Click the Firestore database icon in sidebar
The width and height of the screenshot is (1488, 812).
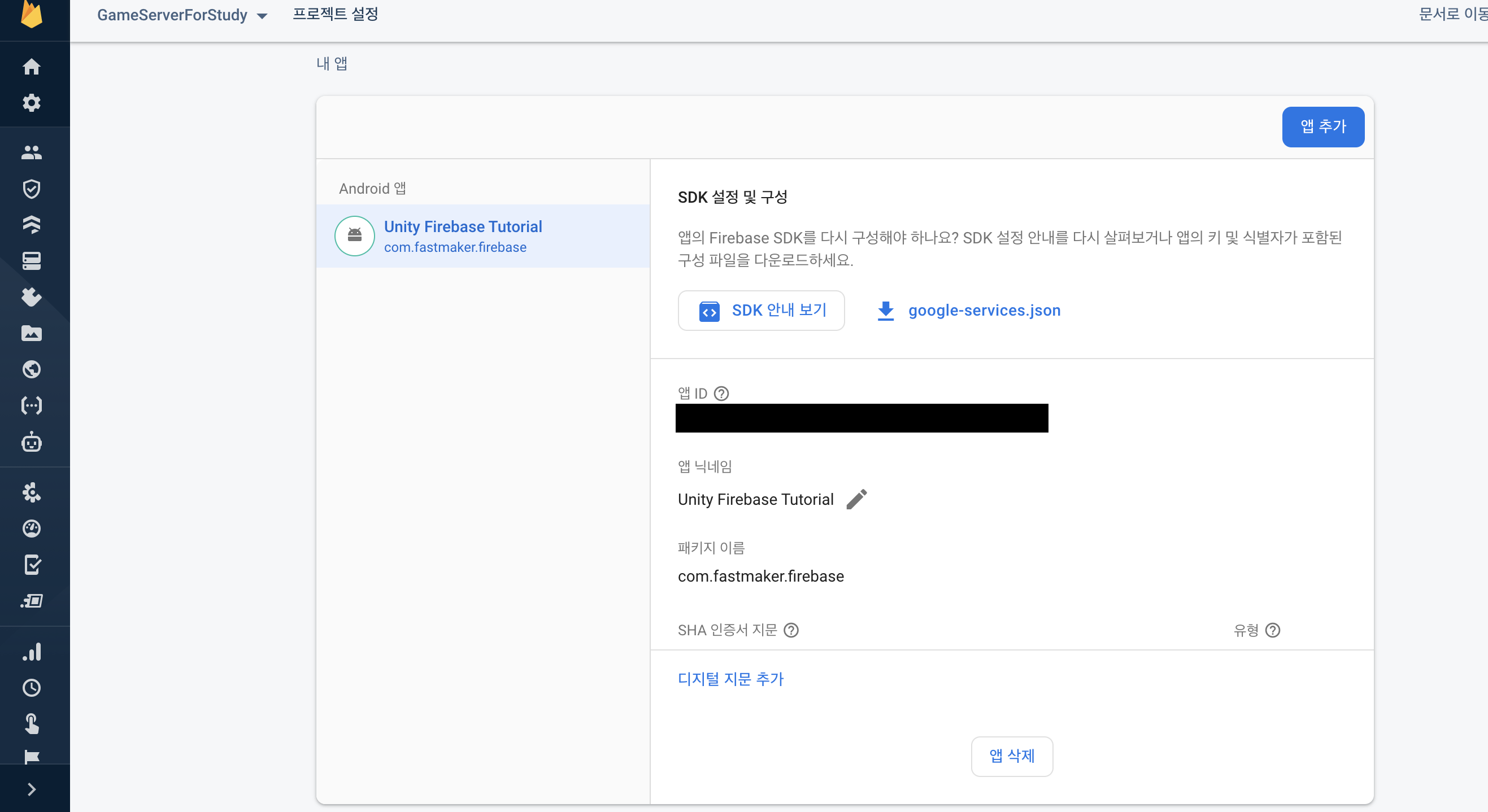tap(31, 224)
